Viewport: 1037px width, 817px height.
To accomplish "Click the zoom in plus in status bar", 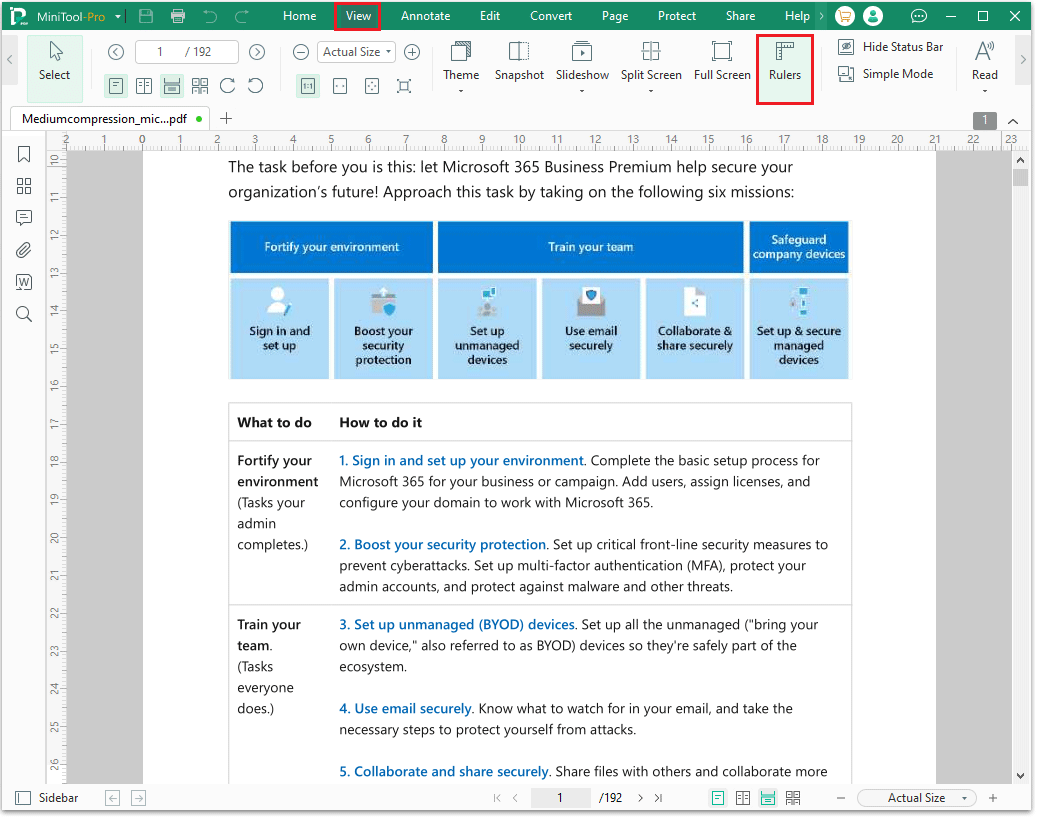I will (x=993, y=798).
